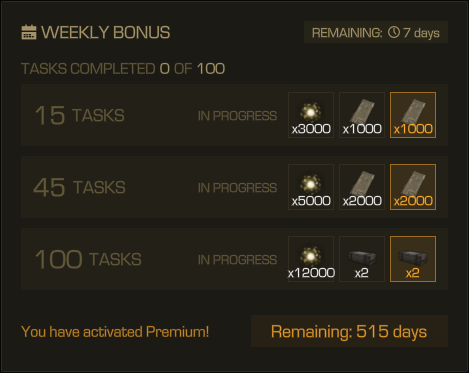Select the x5000 glowing orb reward
This screenshot has width=469, height=373.
coord(311,187)
